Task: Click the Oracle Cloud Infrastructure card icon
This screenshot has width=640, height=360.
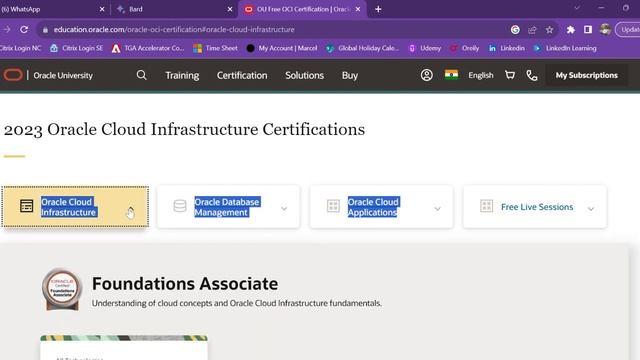Action: click(x=27, y=206)
